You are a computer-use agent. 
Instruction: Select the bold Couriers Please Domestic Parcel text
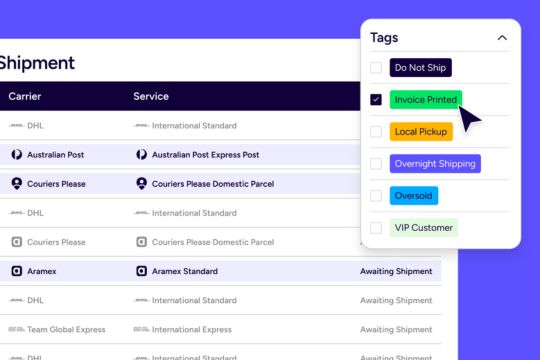213,184
